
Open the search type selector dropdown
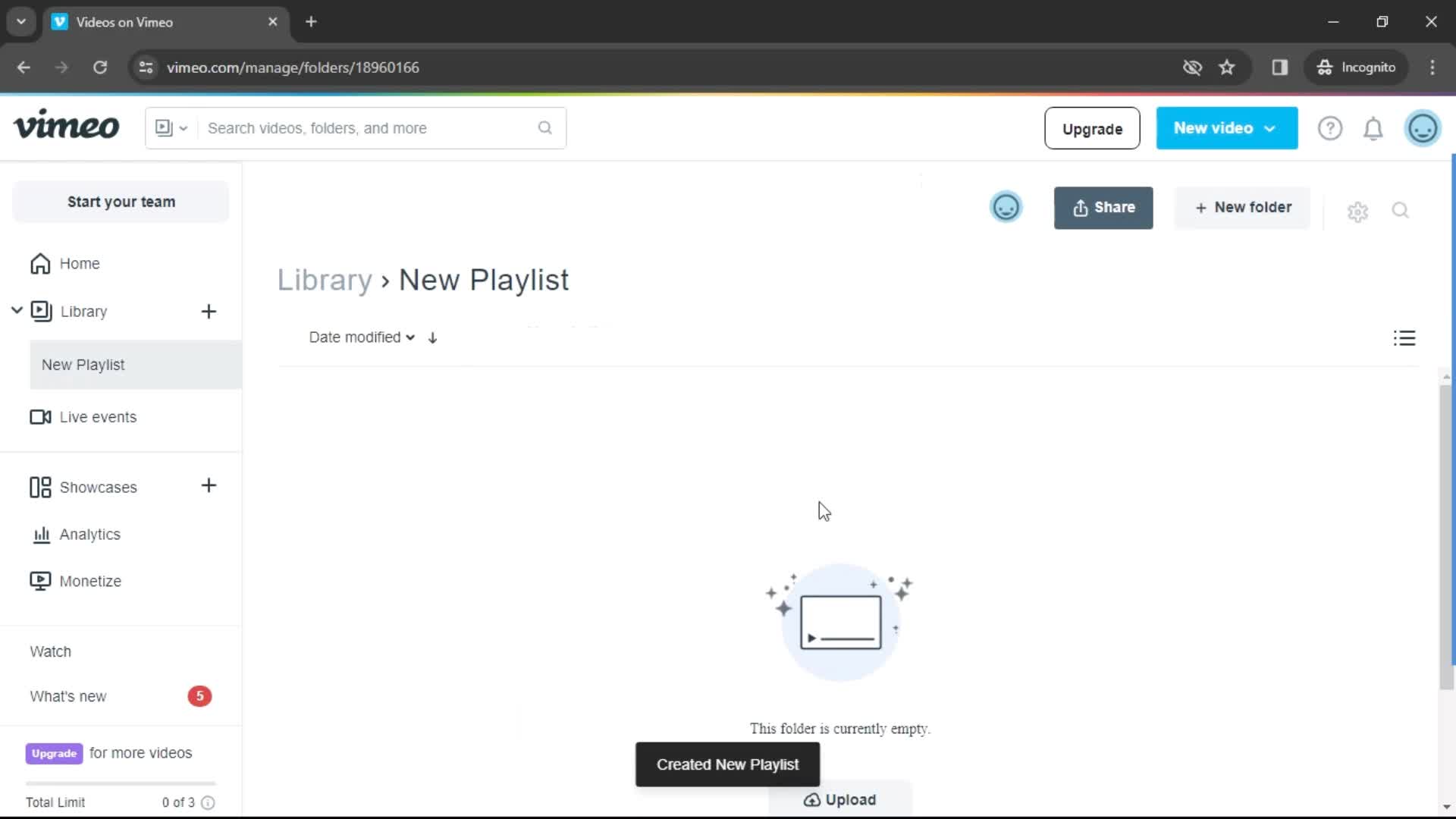[171, 128]
